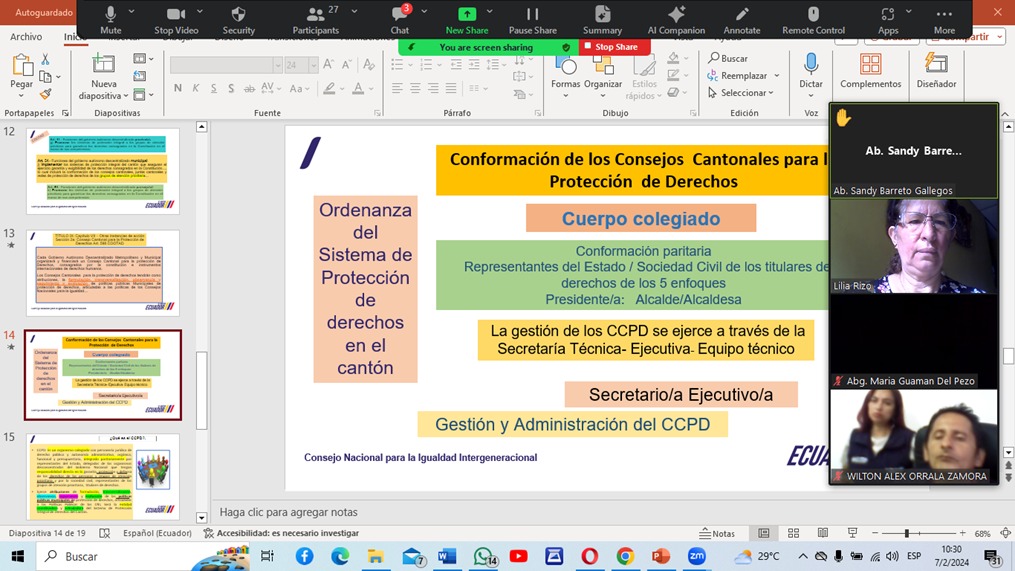Image resolution: width=1015 pixels, height=571 pixels.
Task: Open the Zoom Annotate tool
Action: (741, 20)
